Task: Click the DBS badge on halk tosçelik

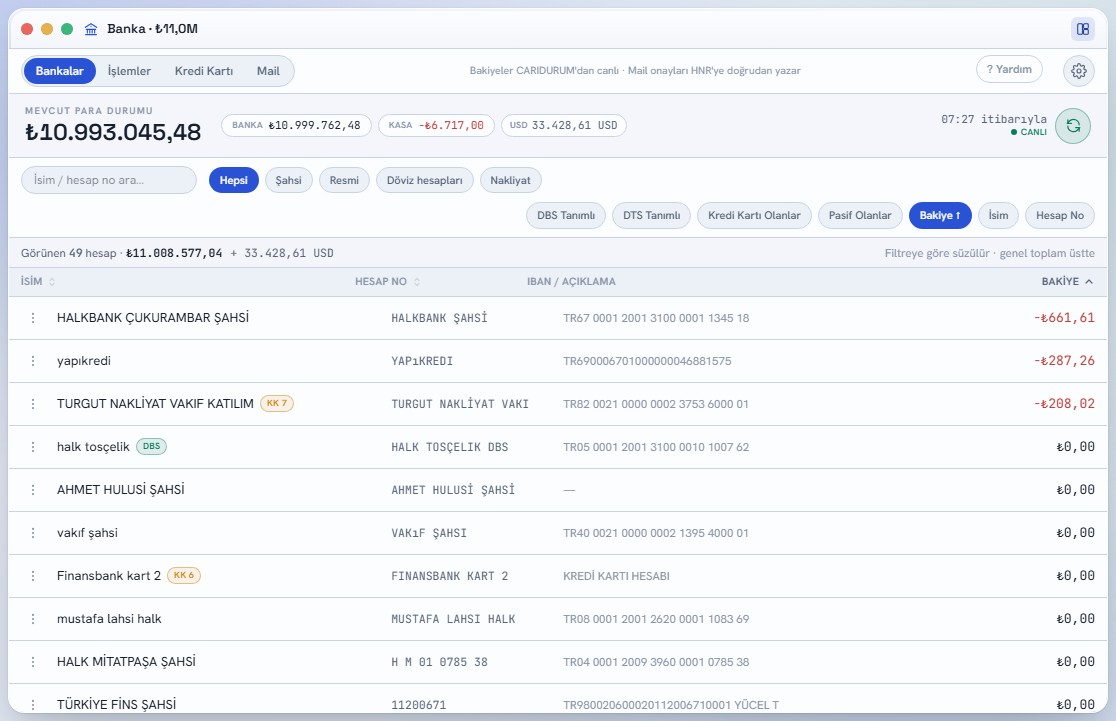Action: [x=151, y=446]
